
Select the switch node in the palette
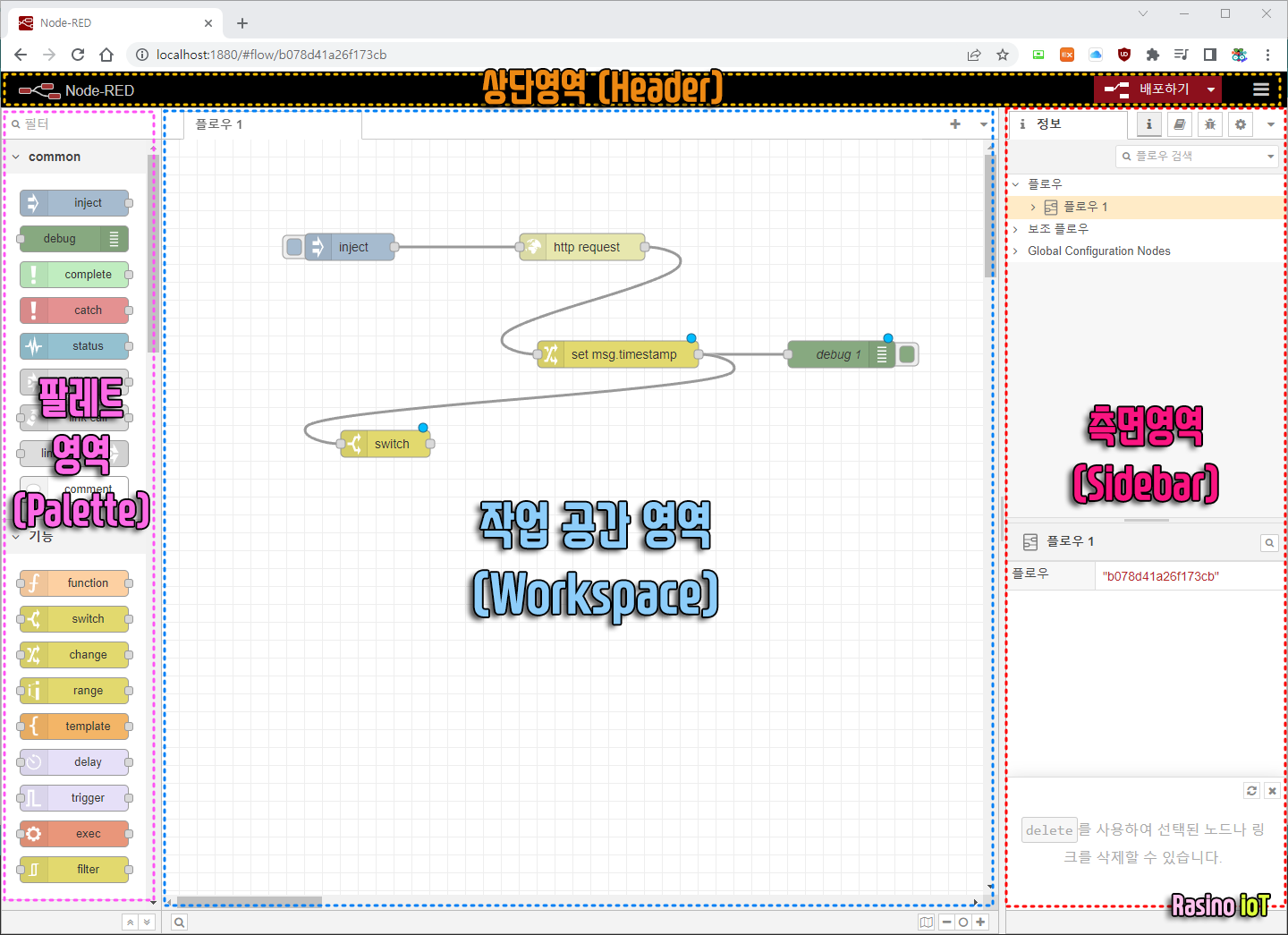74,619
